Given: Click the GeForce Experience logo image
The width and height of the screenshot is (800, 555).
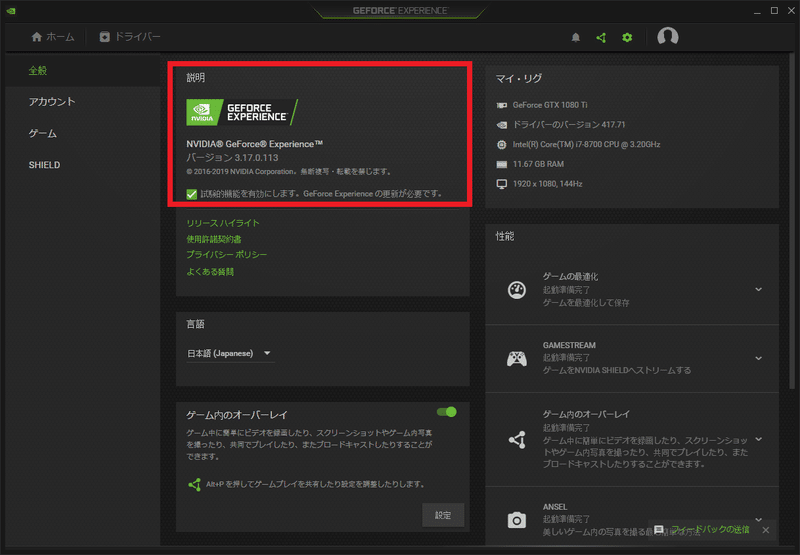Looking at the screenshot, I should (242, 112).
